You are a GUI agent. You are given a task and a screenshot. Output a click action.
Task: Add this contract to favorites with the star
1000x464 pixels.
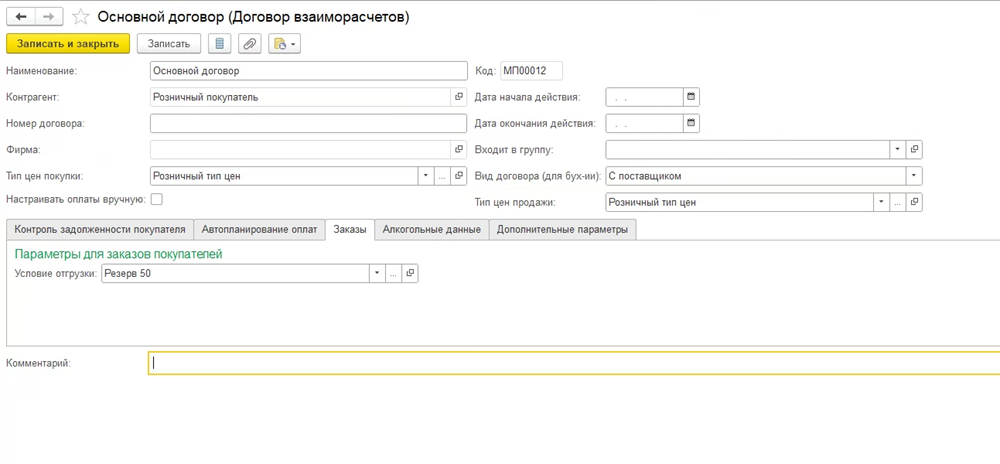click(x=81, y=17)
